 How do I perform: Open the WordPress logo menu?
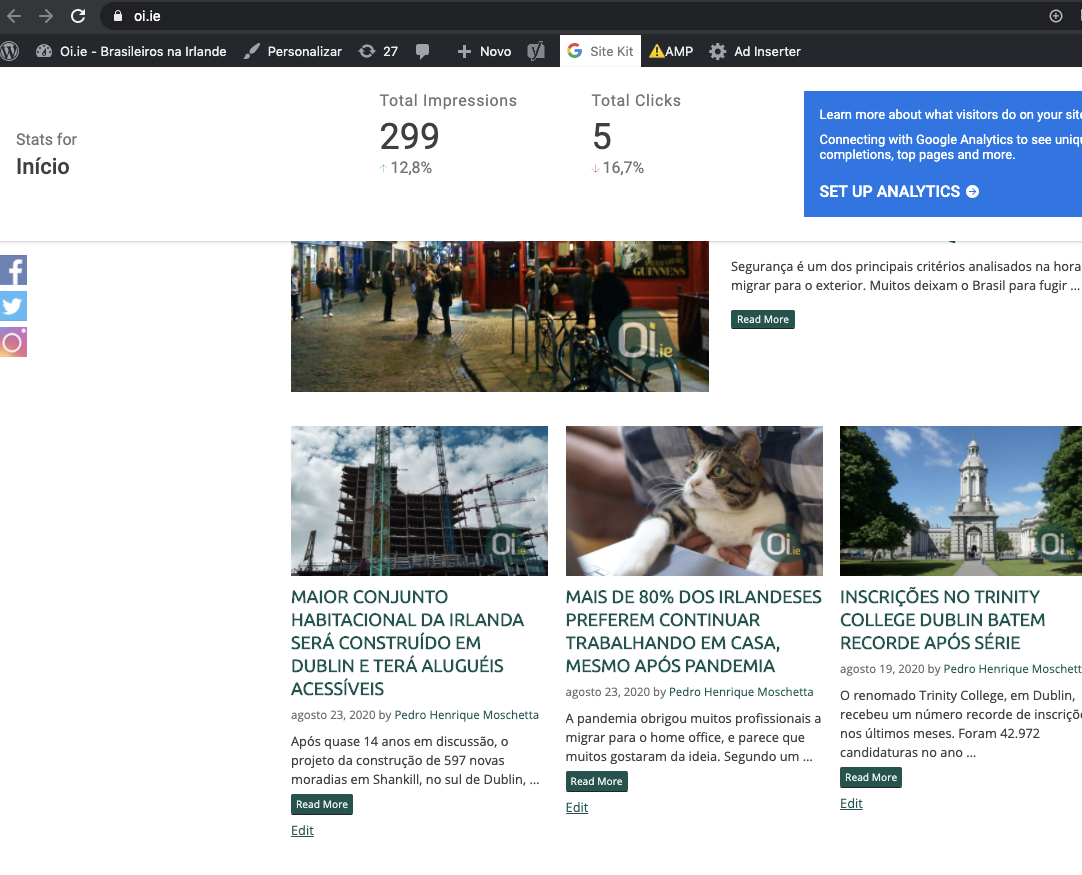tap(10, 51)
